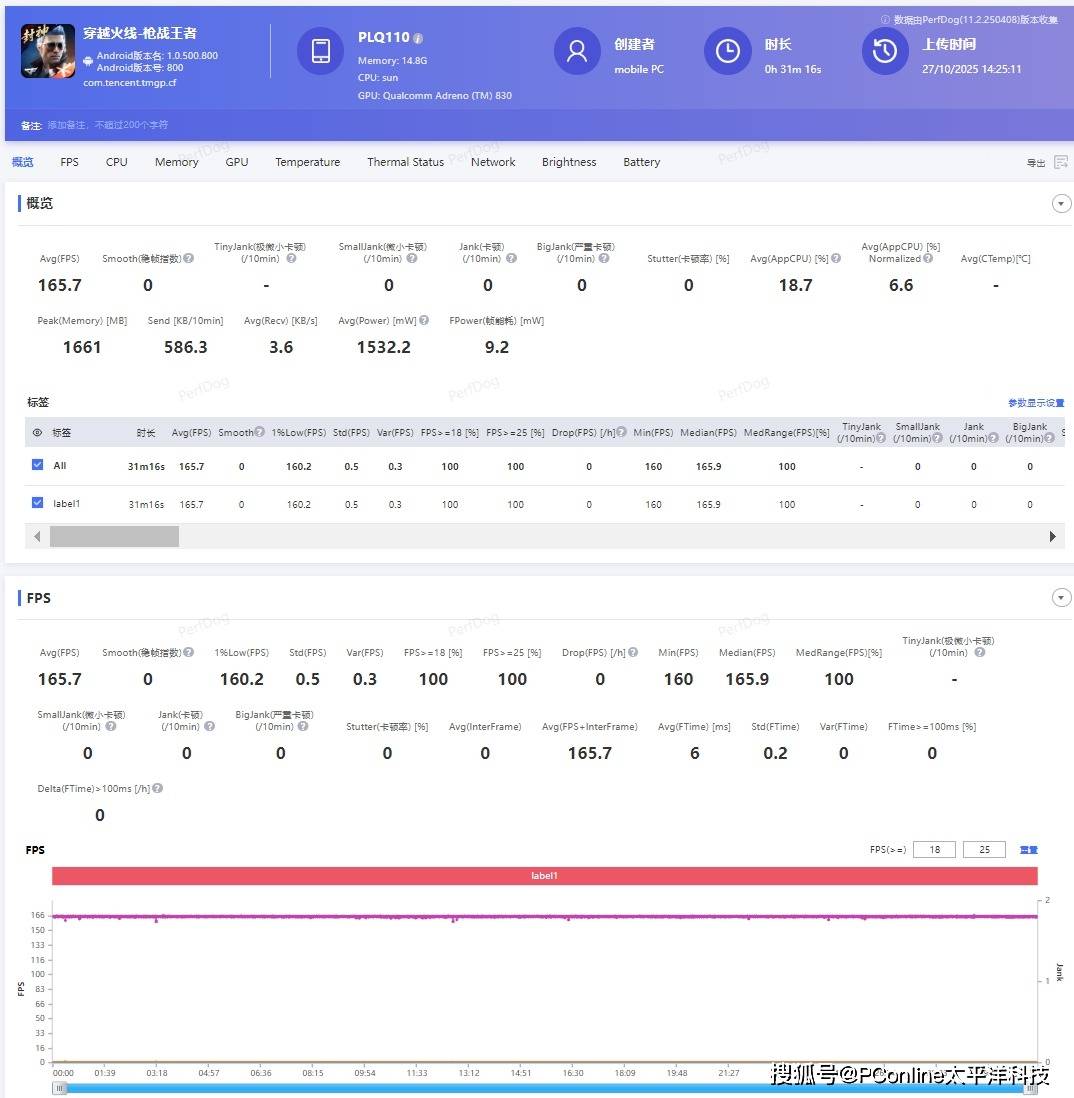
Task: Click the export (导出) icon
Action: pos(1060,162)
